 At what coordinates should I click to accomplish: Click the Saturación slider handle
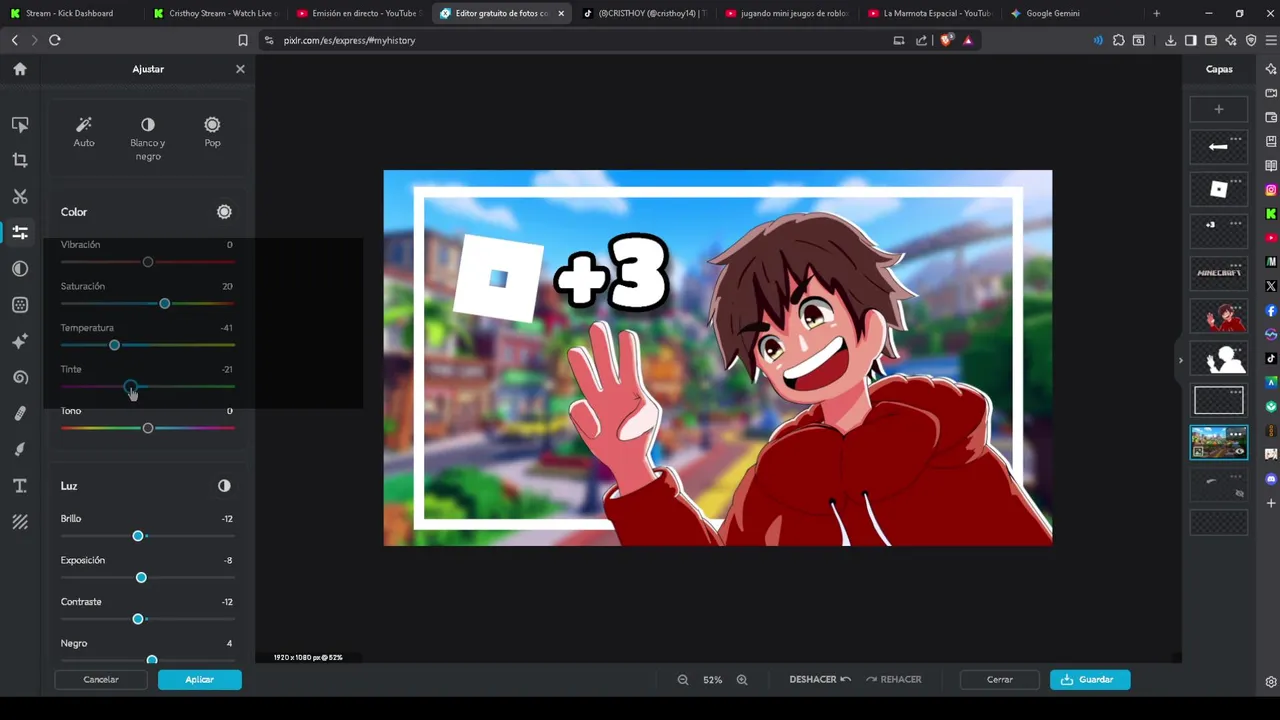165,303
